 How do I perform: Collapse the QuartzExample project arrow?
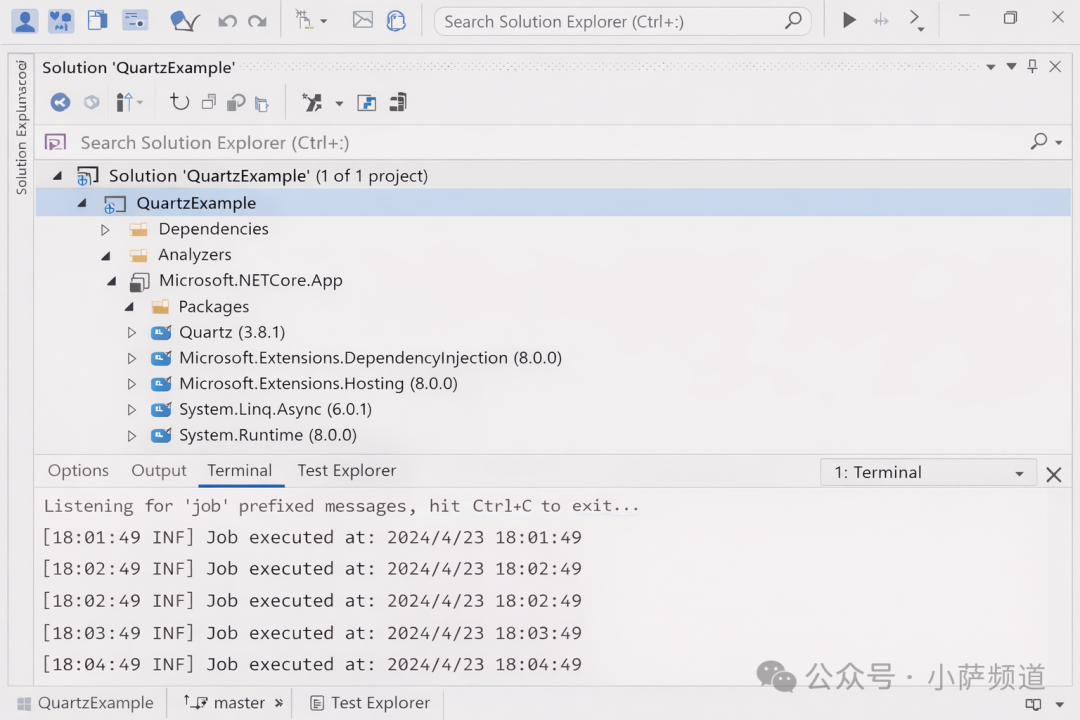pyautogui.click(x=82, y=203)
